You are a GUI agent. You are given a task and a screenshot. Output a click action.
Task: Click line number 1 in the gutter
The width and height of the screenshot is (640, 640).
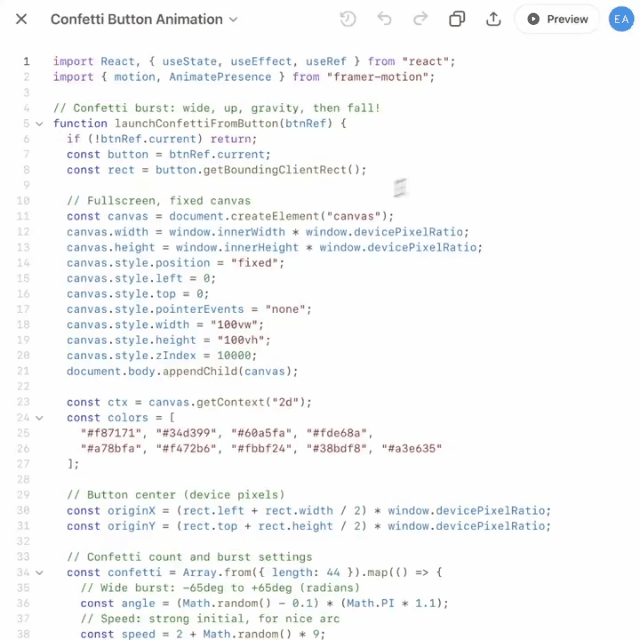26,62
